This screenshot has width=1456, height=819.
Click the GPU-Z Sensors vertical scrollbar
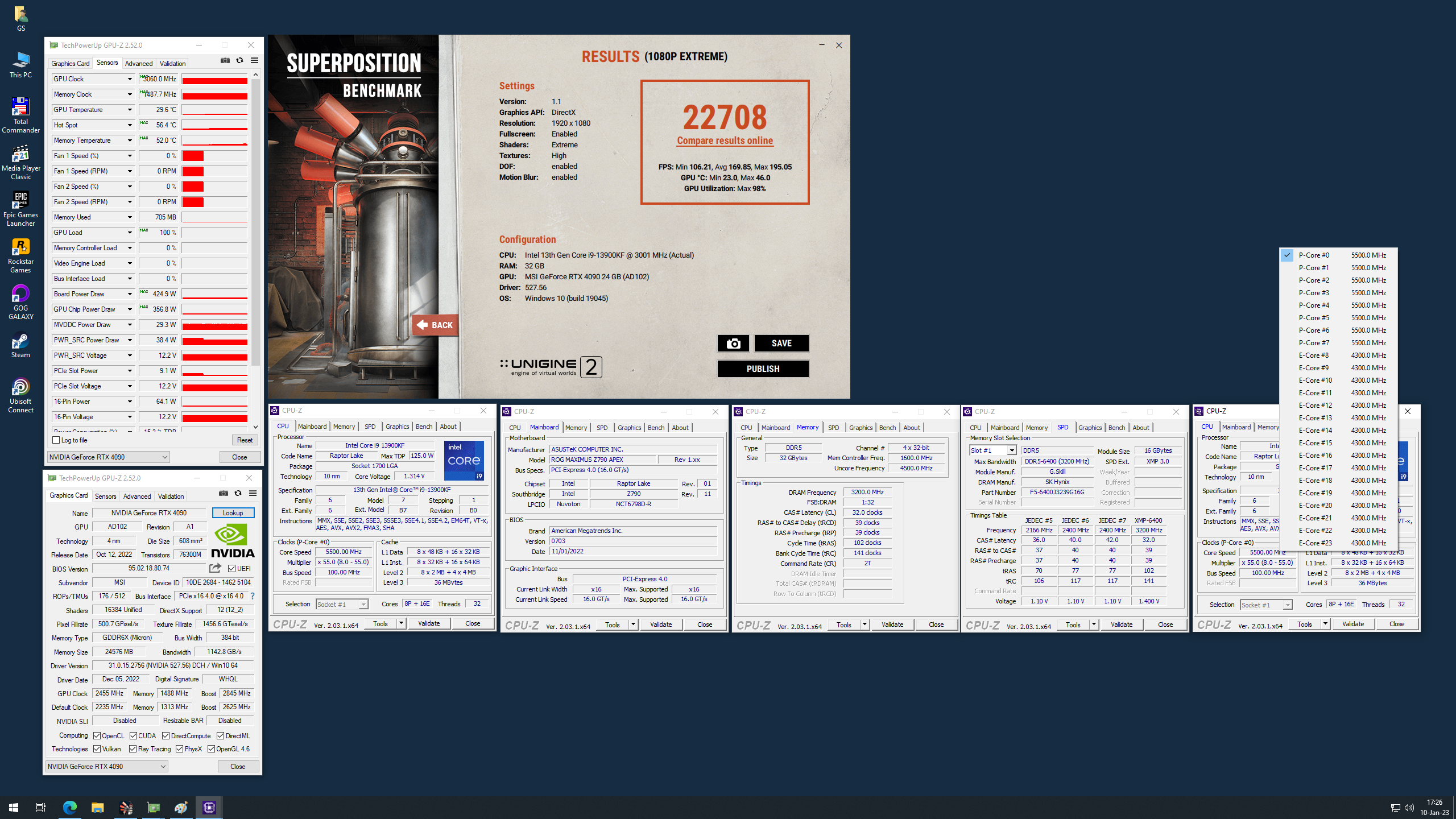[x=255, y=227]
